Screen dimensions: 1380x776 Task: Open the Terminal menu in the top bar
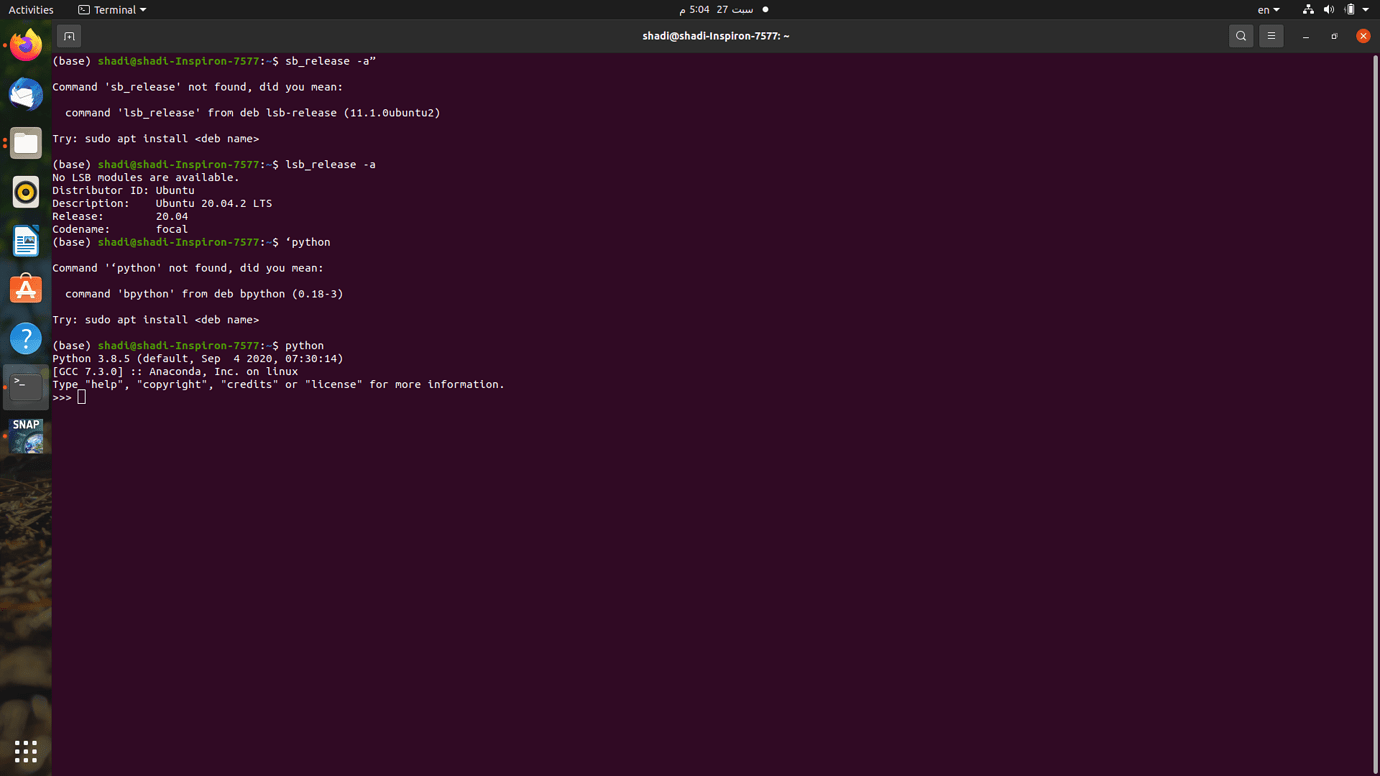click(111, 9)
